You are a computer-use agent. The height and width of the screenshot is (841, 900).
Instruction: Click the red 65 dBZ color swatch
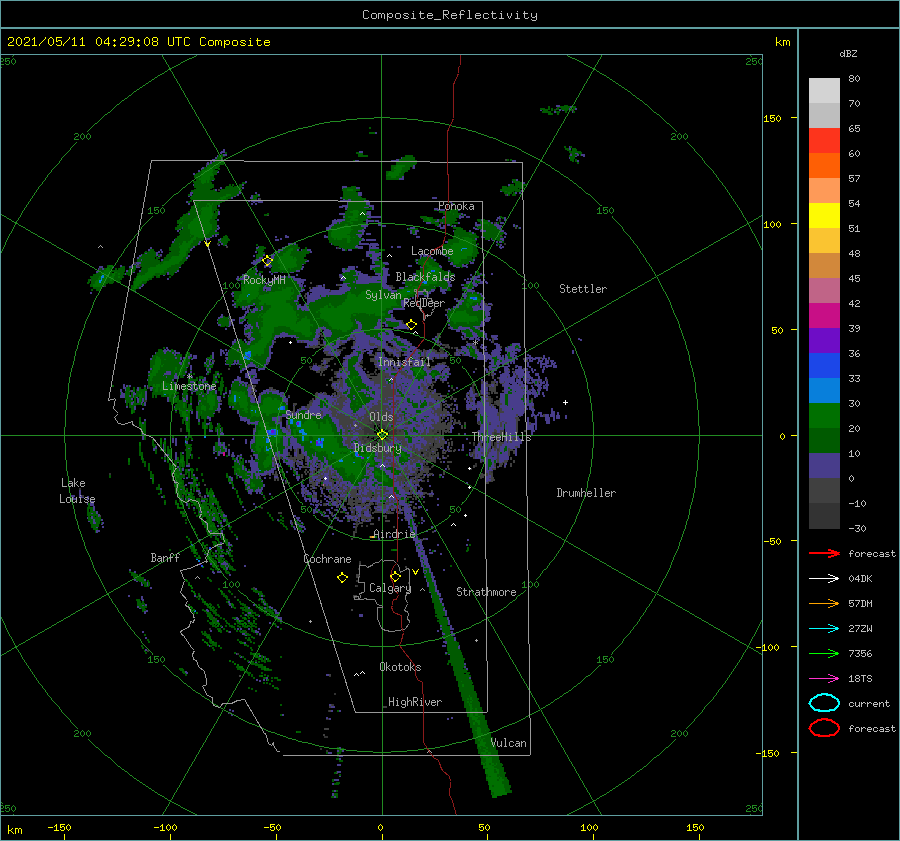[824, 141]
